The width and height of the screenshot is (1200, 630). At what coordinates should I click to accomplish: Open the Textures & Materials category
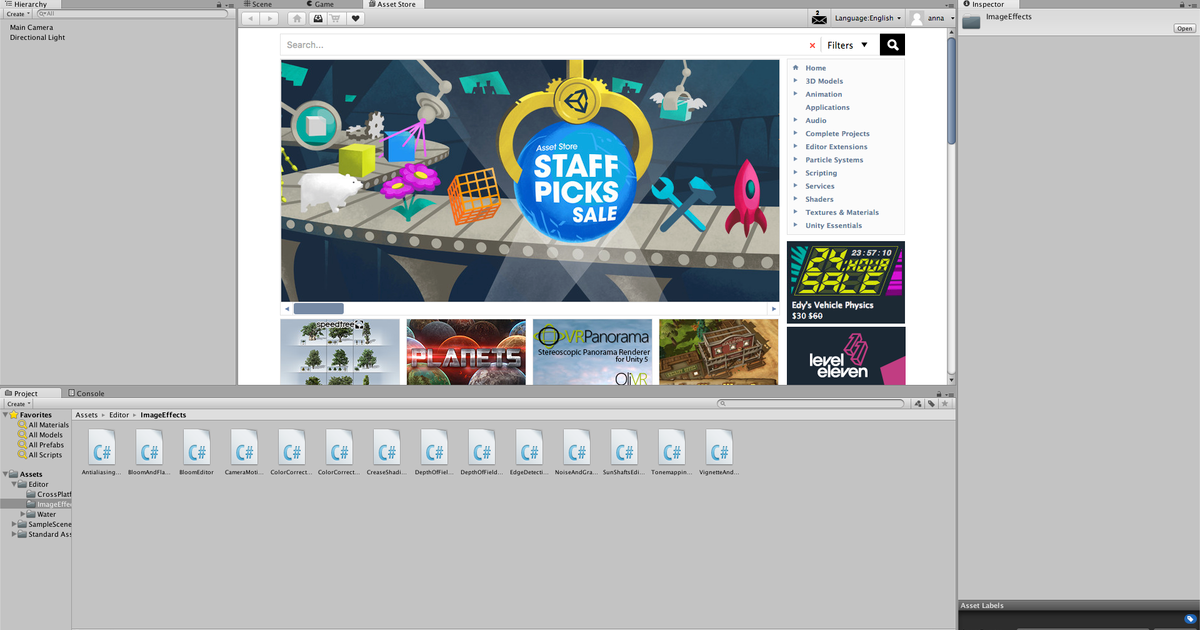click(842, 212)
